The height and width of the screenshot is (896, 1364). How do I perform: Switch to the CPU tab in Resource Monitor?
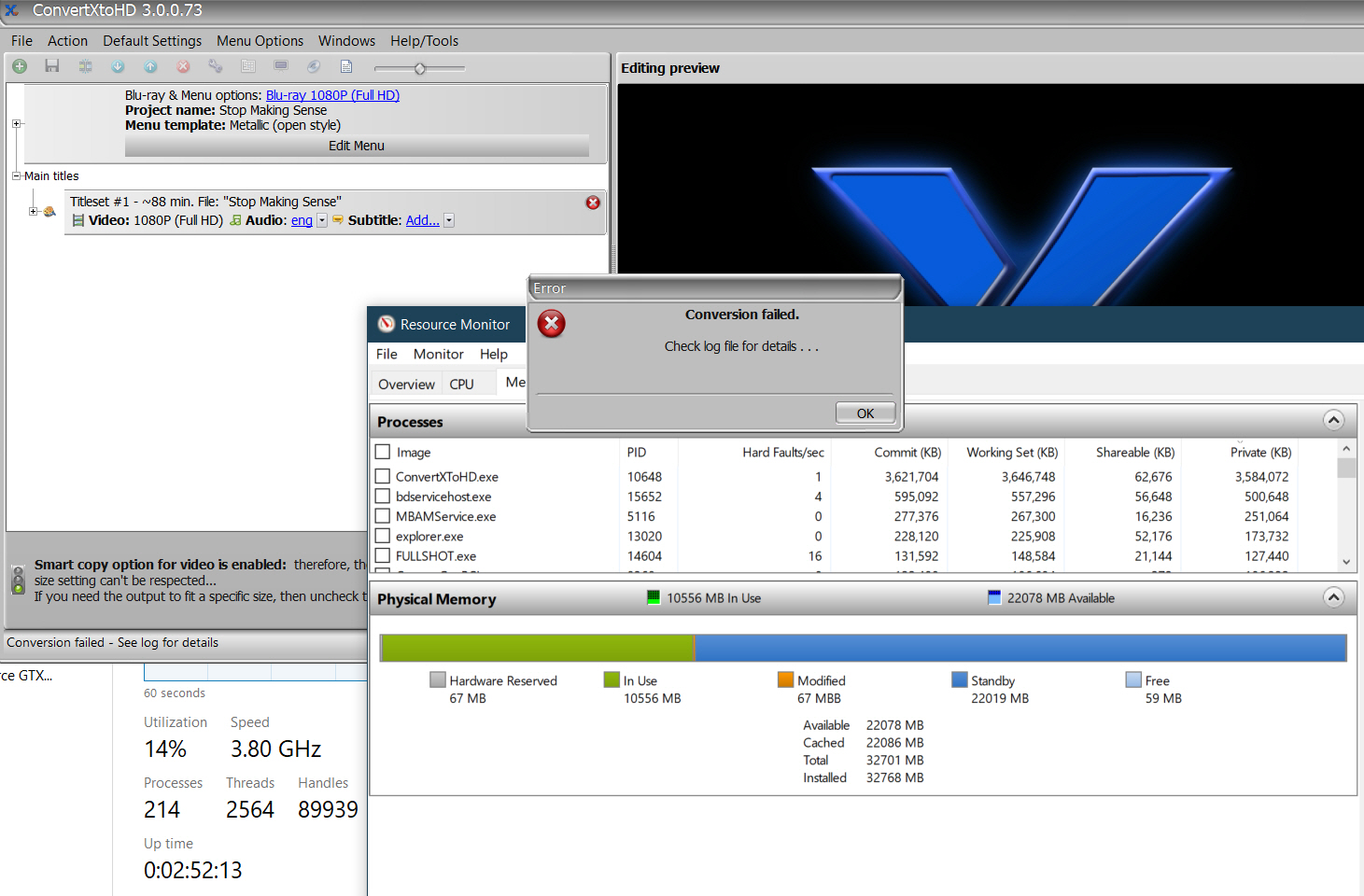coord(461,385)
